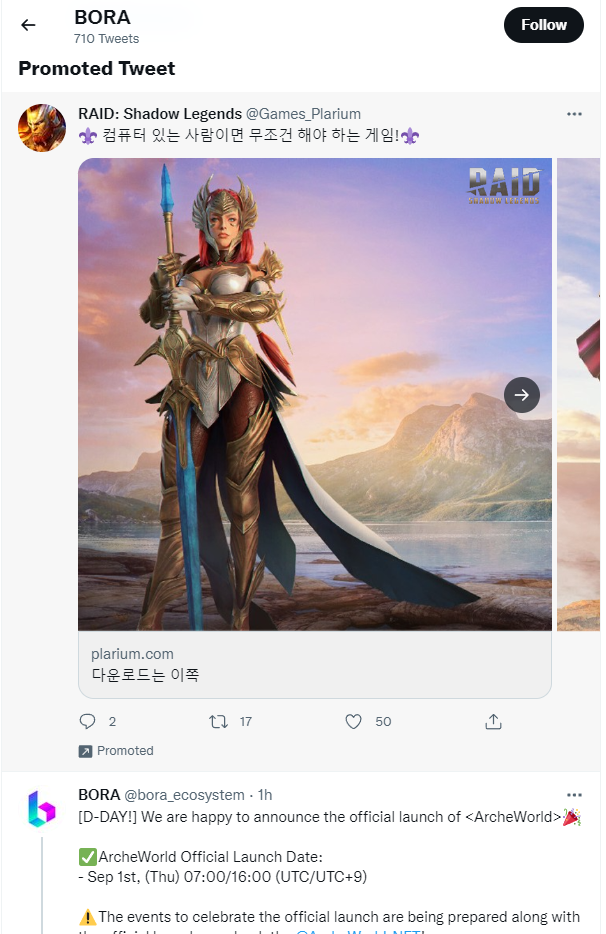The width and height of the screenshot is (606, 934).
Task: Open the @Games_Plarium handle
Action: [303, 114]
